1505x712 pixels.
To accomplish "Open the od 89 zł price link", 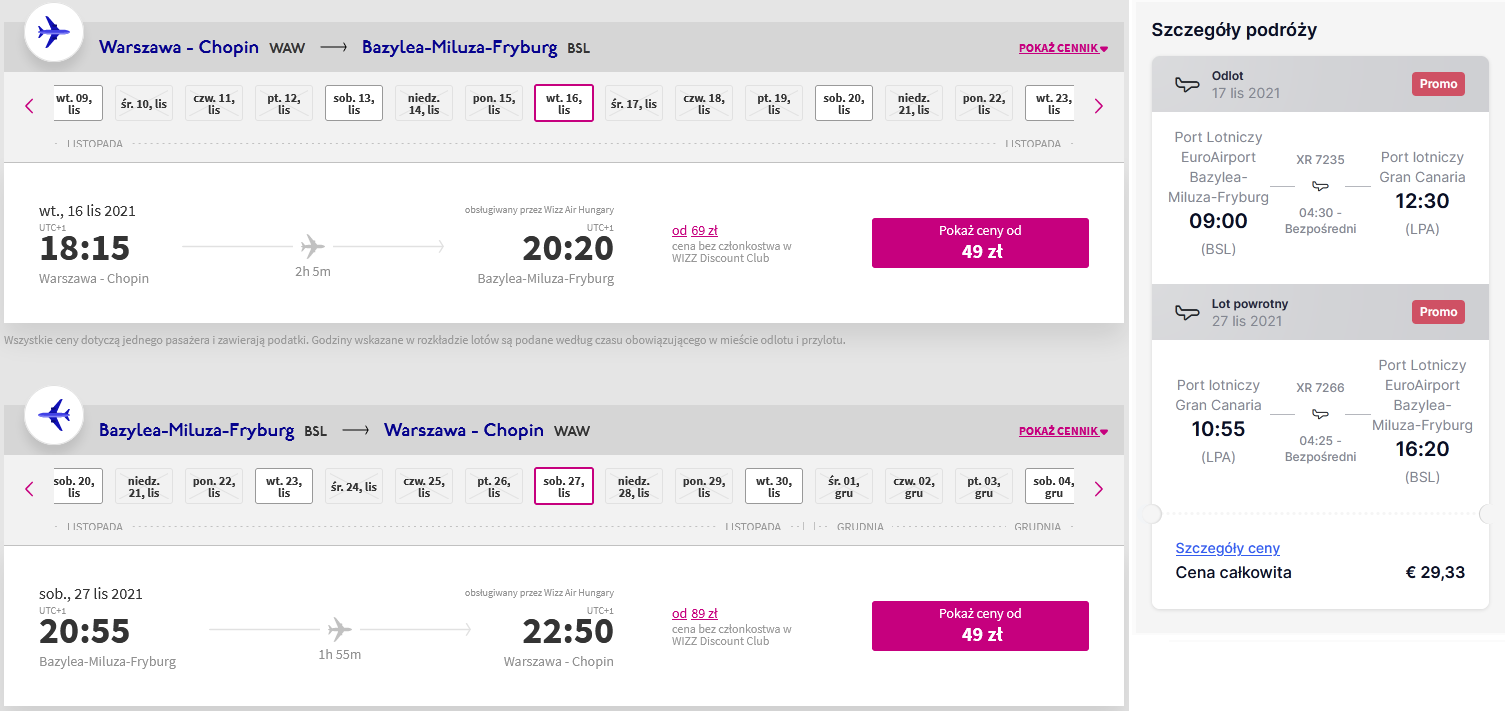I will point(695,614).
